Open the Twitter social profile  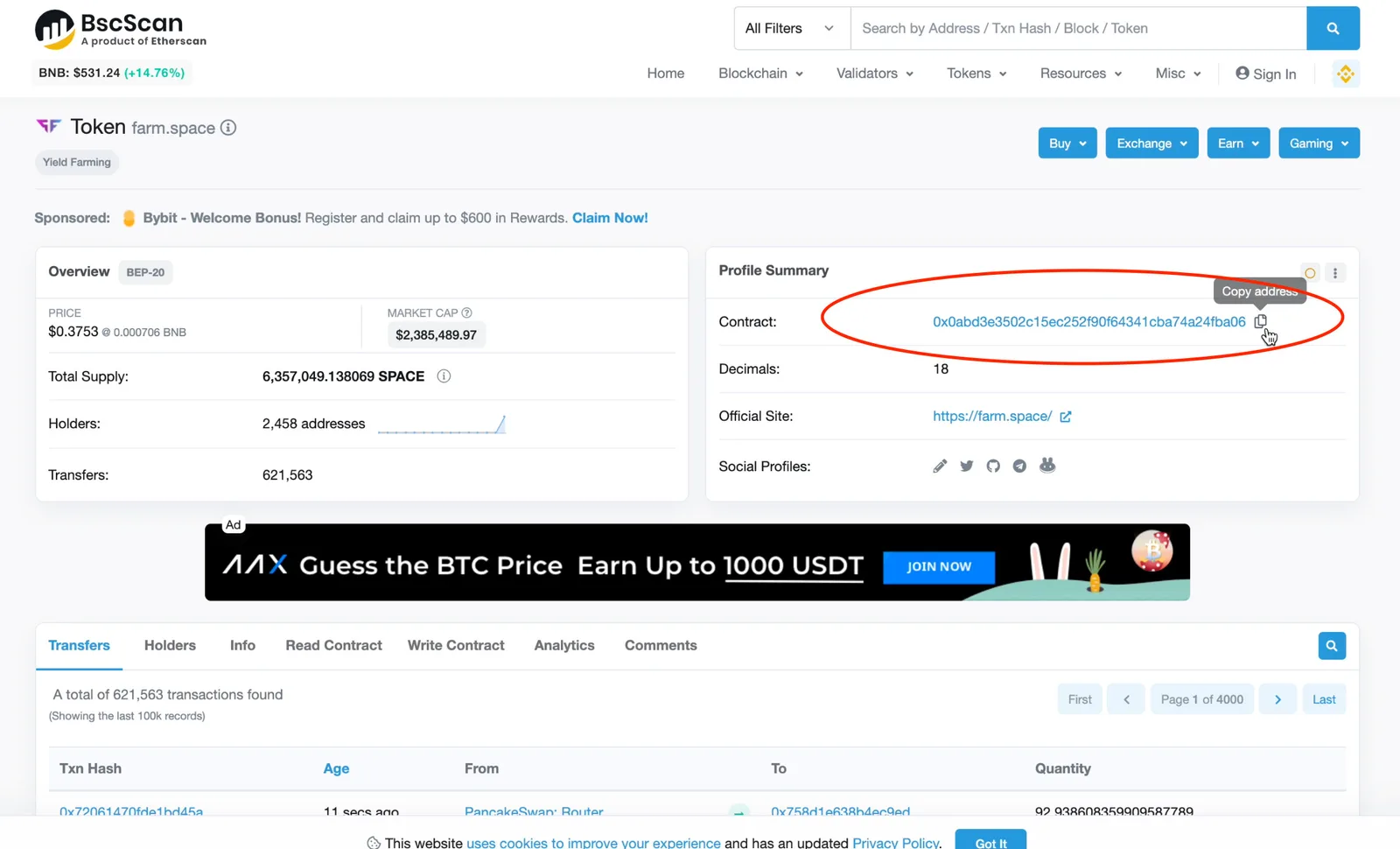tap(966, 466)
